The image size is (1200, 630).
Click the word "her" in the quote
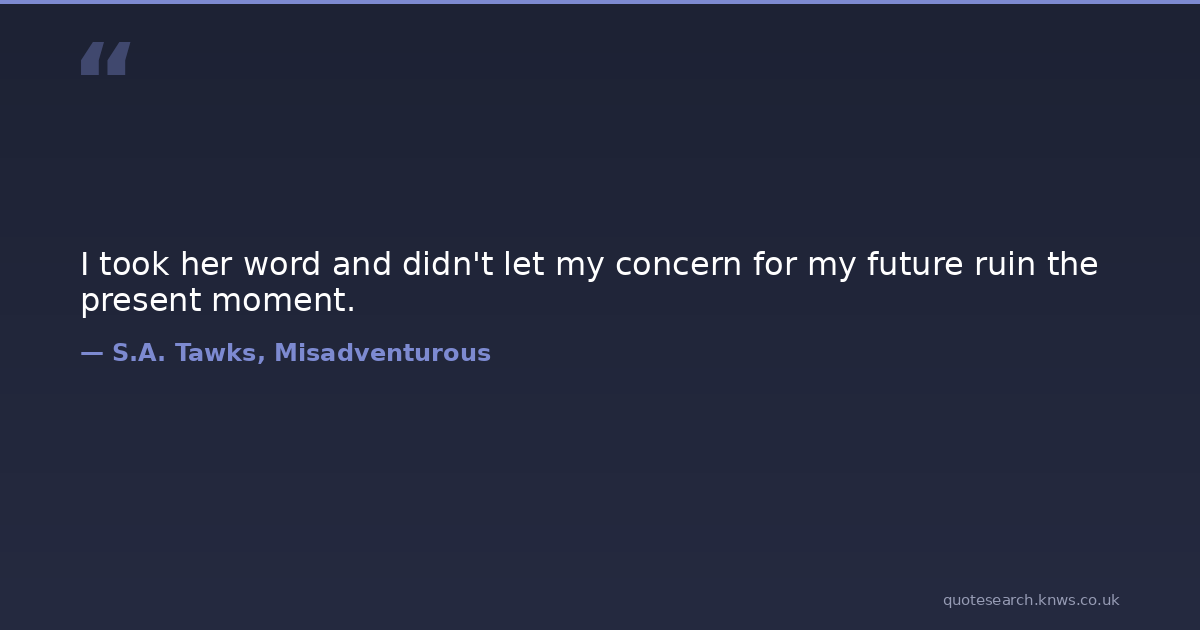coord(206,265)
